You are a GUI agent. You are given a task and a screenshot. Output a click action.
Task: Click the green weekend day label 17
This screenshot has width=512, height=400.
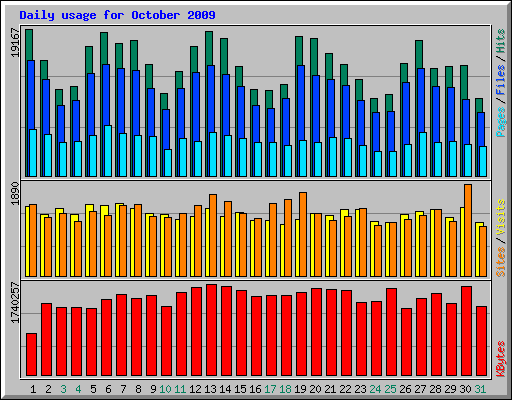pyautogui.click(x=270, y=389)
